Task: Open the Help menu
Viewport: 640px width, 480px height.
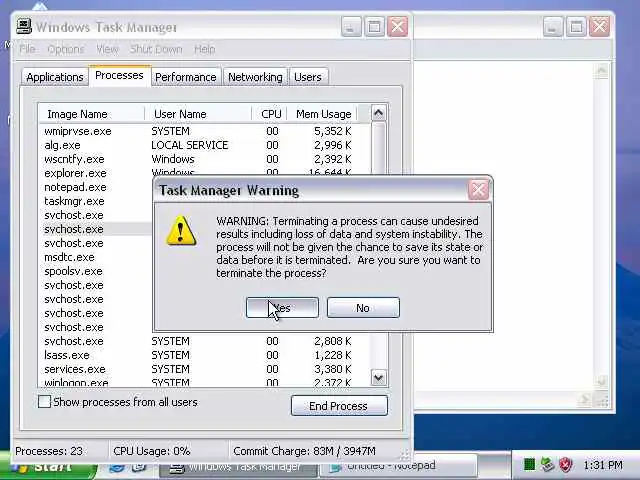Action: 204,49
